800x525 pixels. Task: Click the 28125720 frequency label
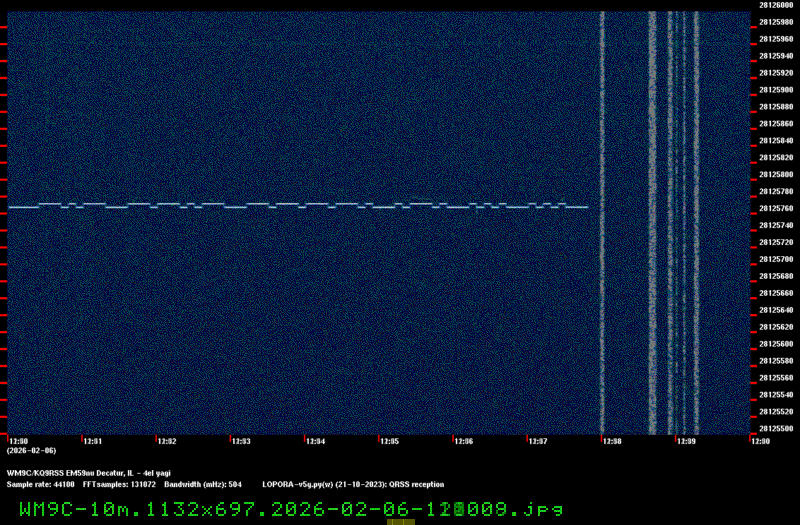[x=776, y=242]
